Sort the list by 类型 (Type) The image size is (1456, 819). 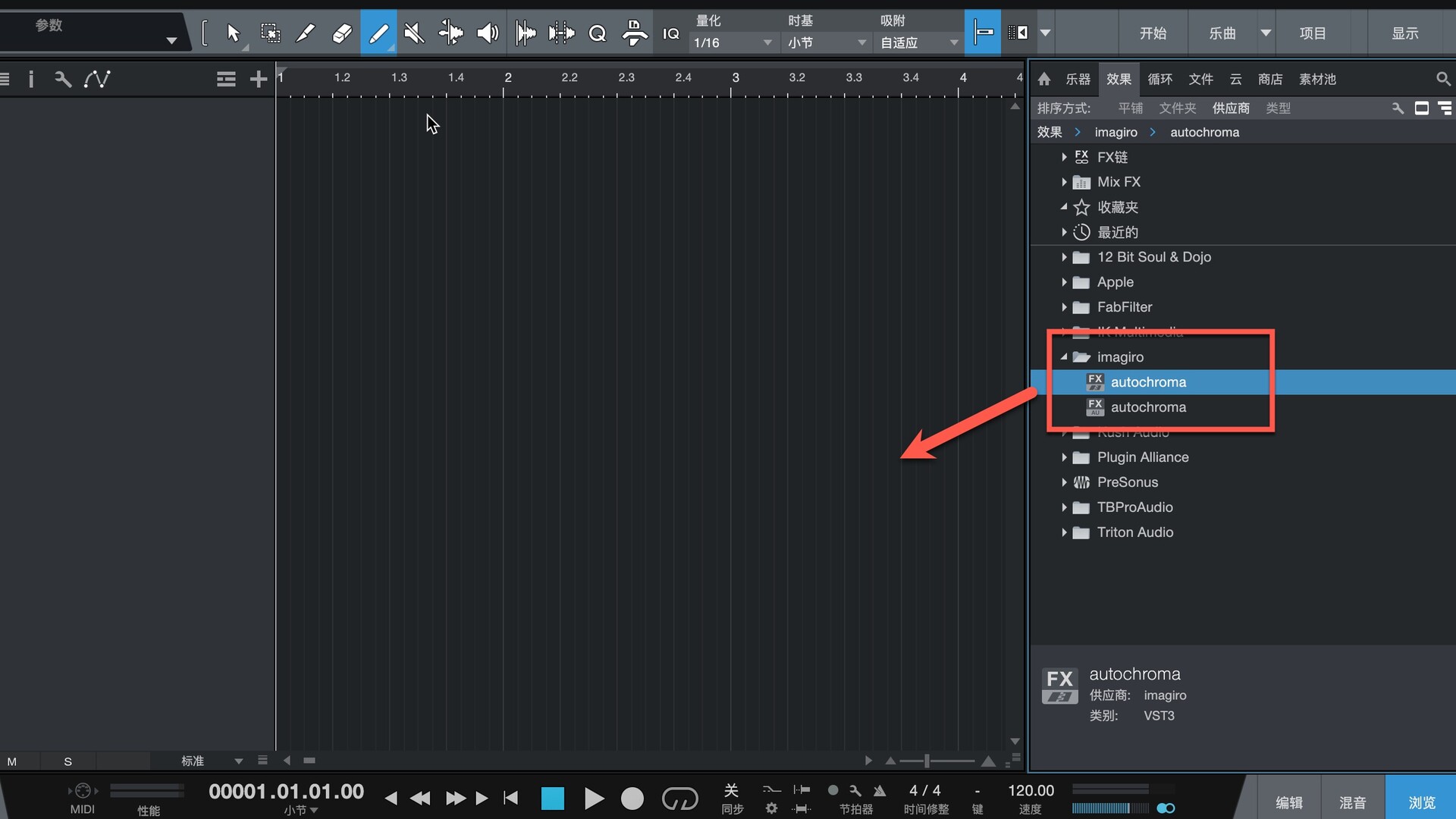(x=1278, y=108)
